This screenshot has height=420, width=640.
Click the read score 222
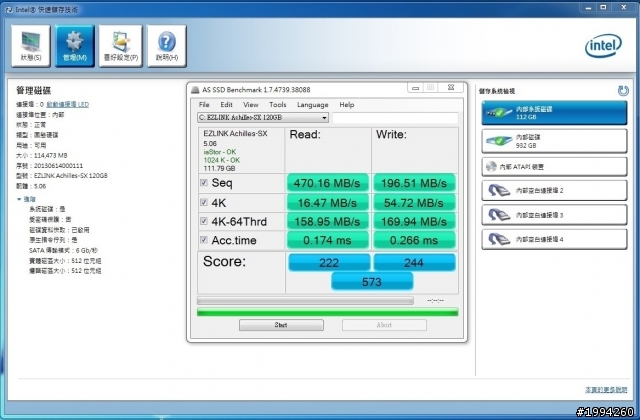click(329, 262)
